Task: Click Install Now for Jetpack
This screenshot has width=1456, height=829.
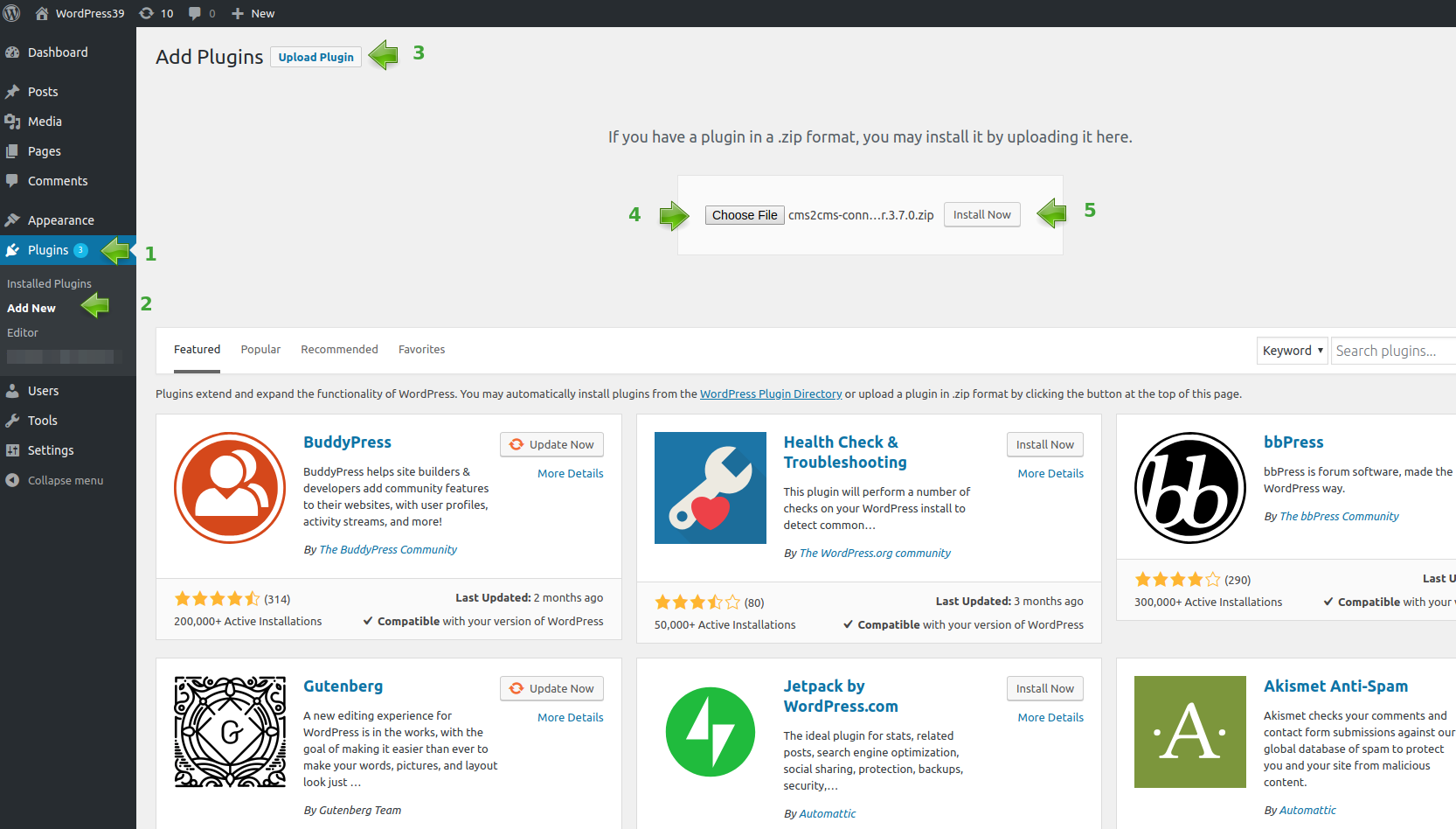Action: 1045,688
